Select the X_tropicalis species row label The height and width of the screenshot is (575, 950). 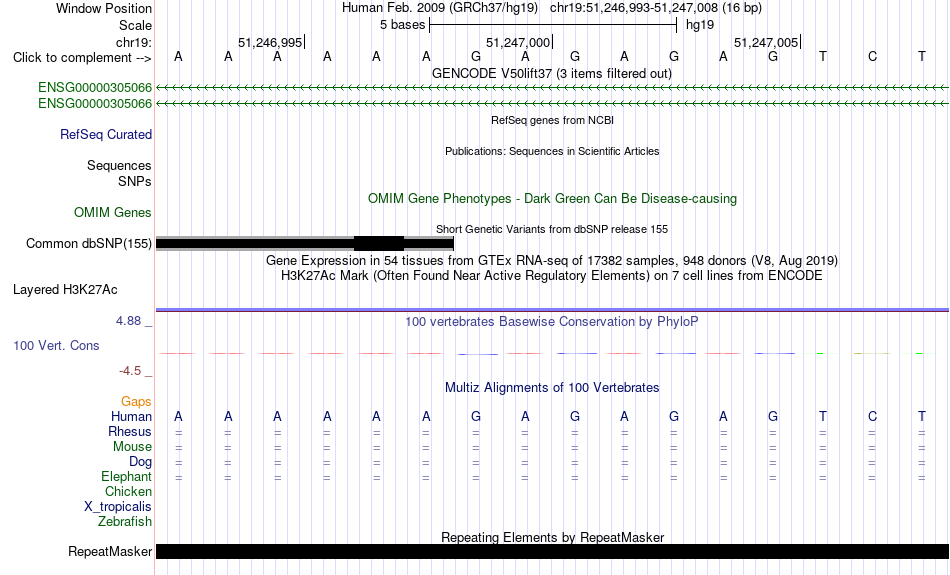tap(118, 507)
